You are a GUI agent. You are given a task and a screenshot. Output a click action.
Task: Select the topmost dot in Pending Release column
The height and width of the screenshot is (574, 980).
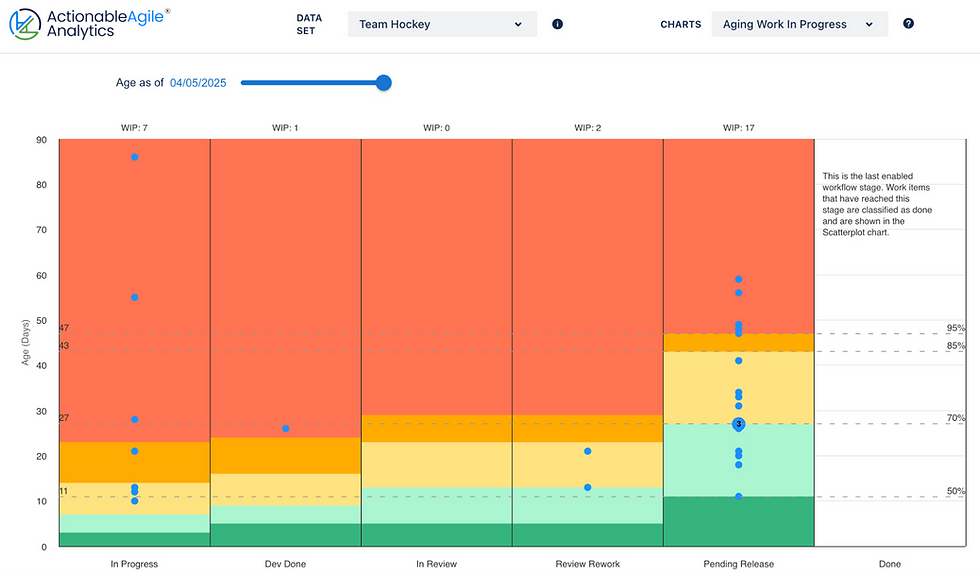point(739,279)
